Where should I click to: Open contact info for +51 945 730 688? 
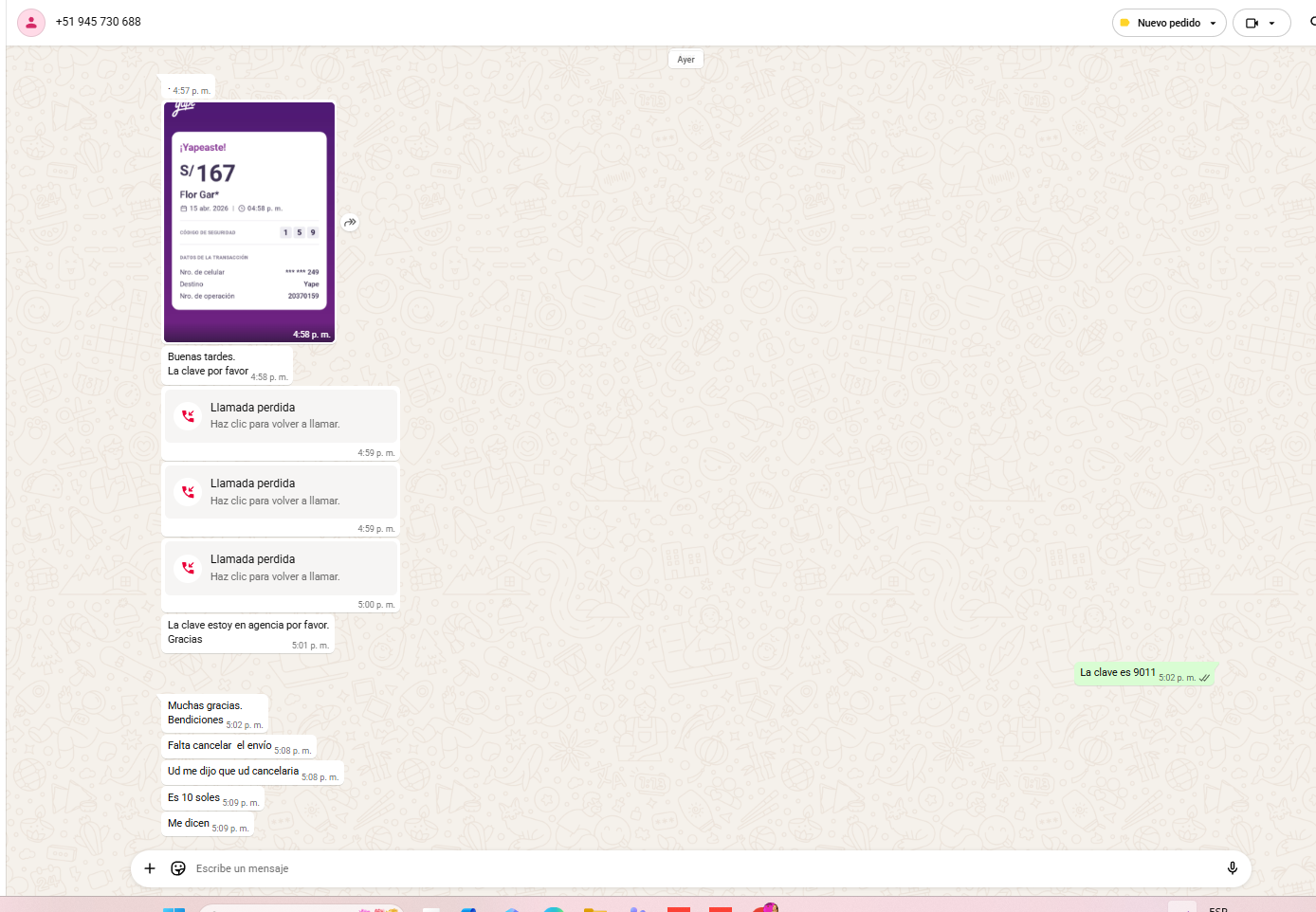[x=99, y=22]
